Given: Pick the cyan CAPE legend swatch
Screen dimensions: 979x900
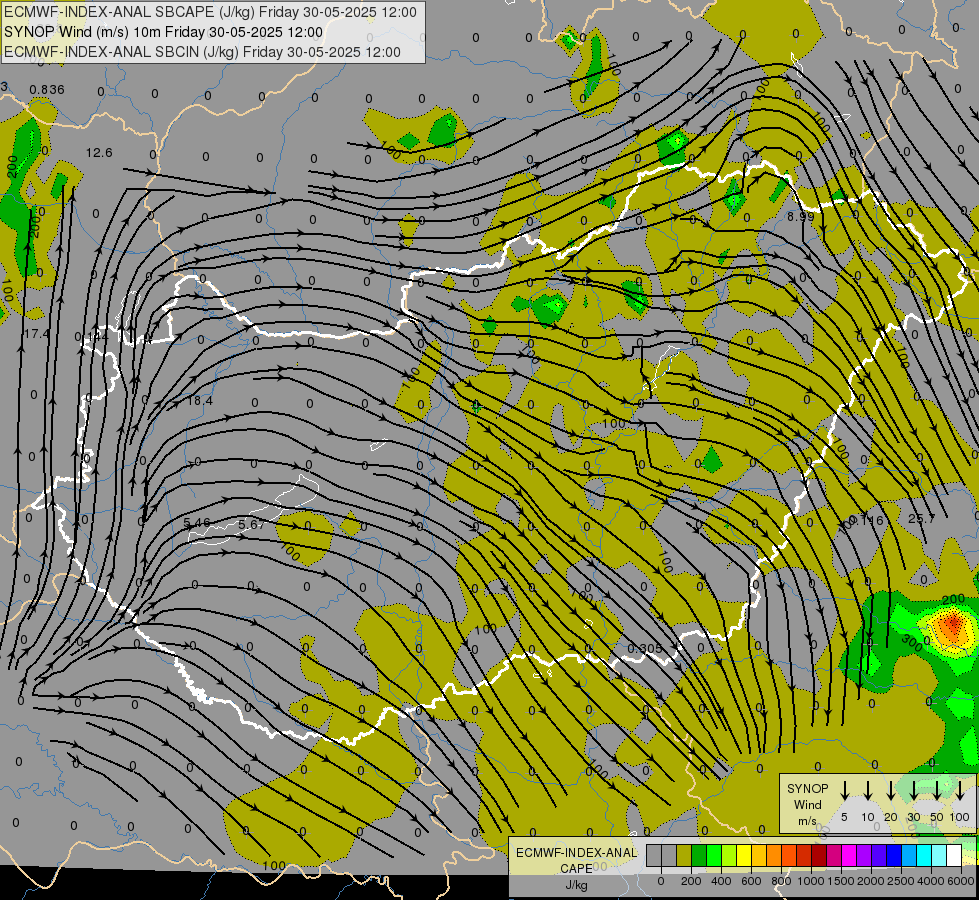Looking at the screenshot, I should pyautogui.click(x=925, y=855).
